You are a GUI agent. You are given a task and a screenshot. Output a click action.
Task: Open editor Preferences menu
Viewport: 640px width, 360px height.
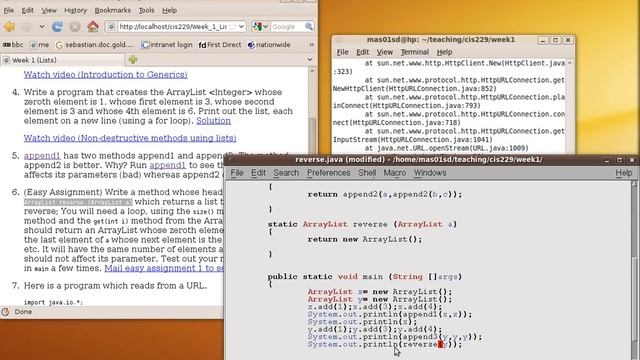tap(329, 173)
